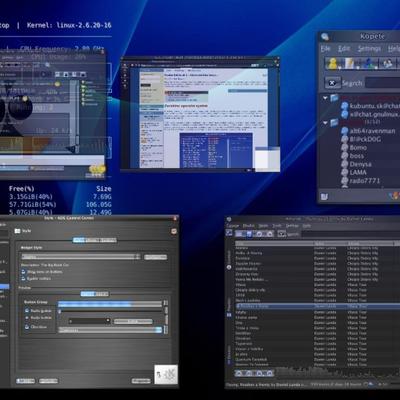This screenshot has width=400, height=400.
Task: Open the Edit menu in Kopete
Action: [x=344, y=49]
